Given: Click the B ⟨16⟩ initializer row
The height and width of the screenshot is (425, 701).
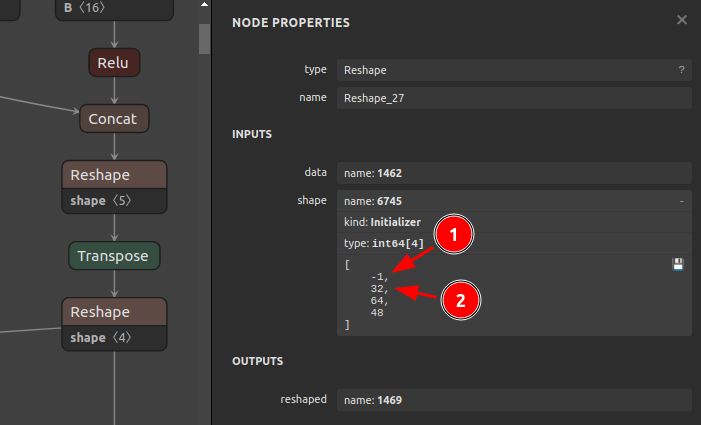Looking at the screenshot, I should (x=114, y=9).
